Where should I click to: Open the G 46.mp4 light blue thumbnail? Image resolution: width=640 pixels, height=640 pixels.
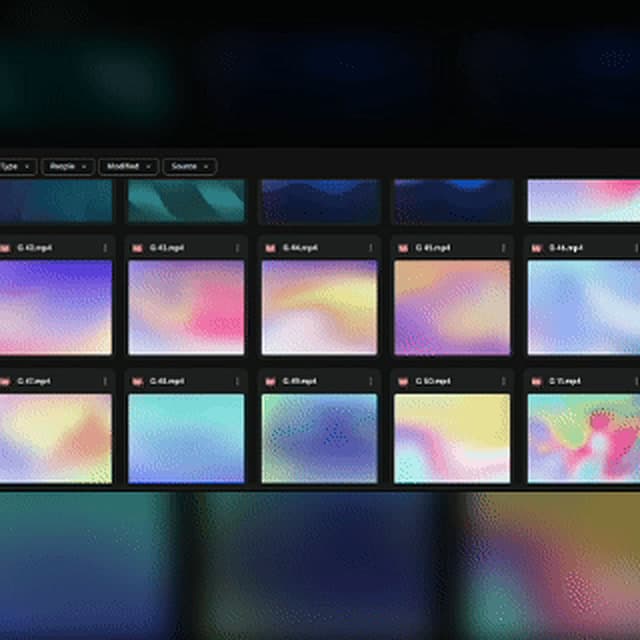click(584, 308)
